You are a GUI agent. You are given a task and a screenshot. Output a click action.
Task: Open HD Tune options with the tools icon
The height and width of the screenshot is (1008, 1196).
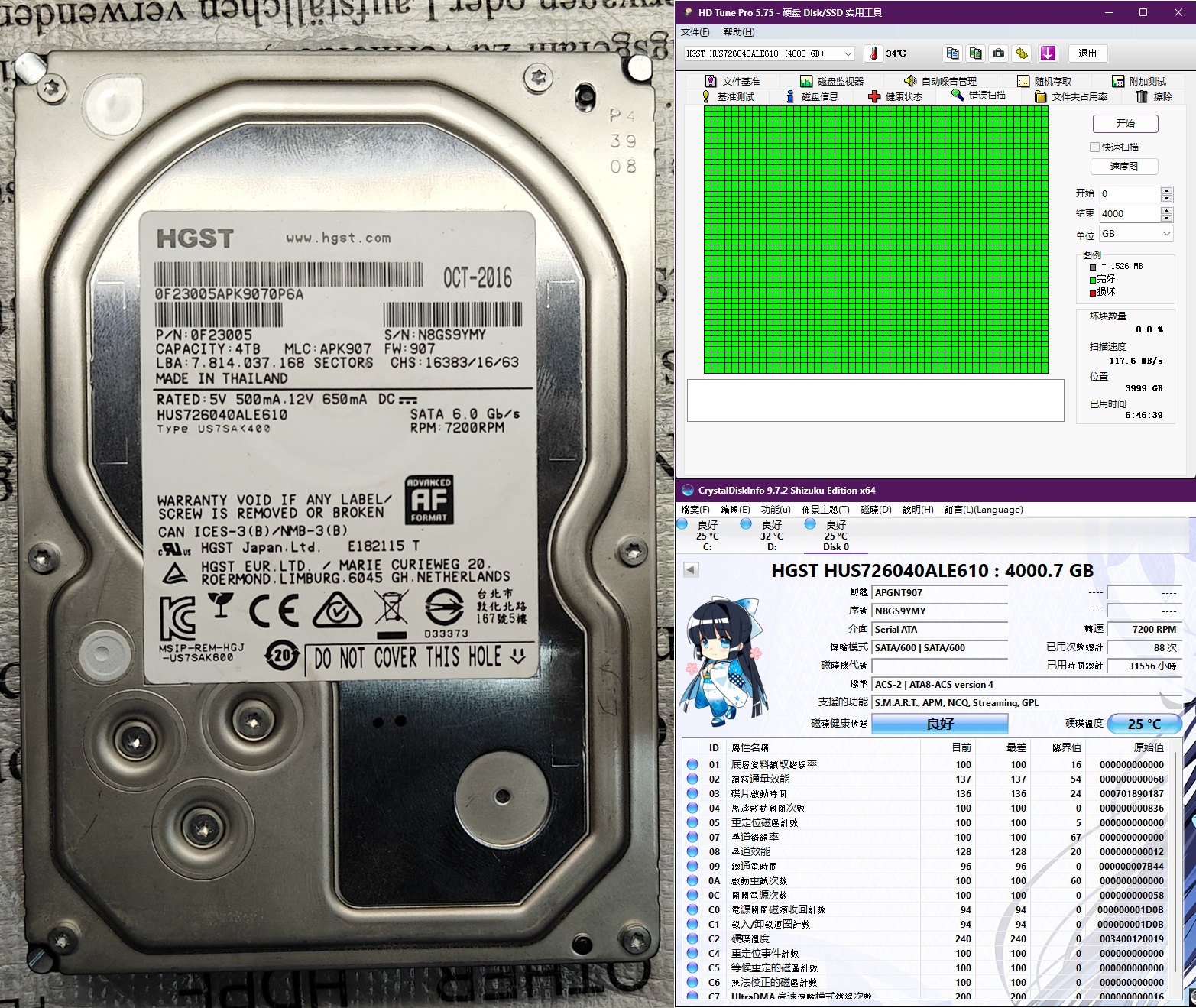coord(1022,53)
